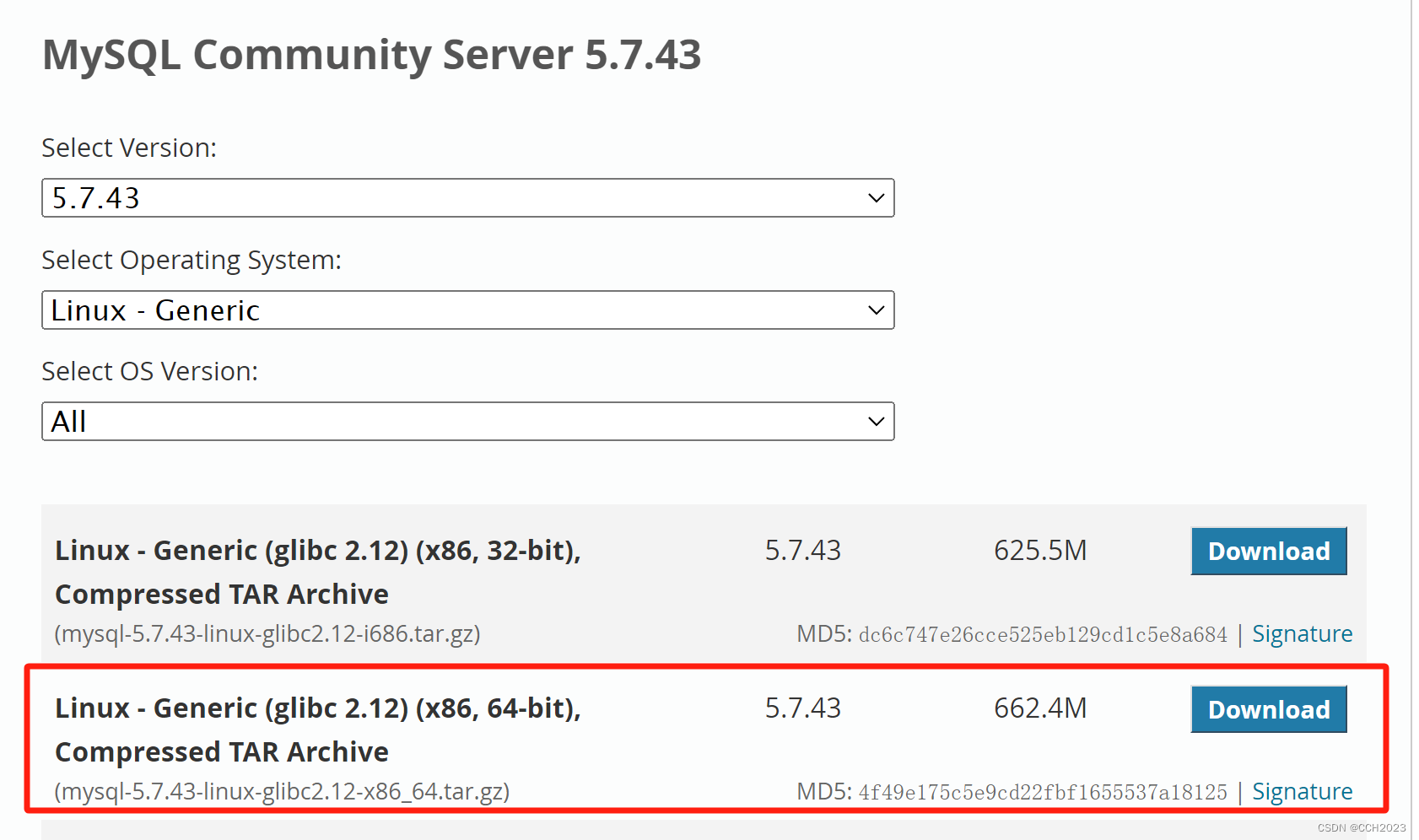
Task: Open the Signature link for the x86_64 package
Action: [x=1302, y=791]
